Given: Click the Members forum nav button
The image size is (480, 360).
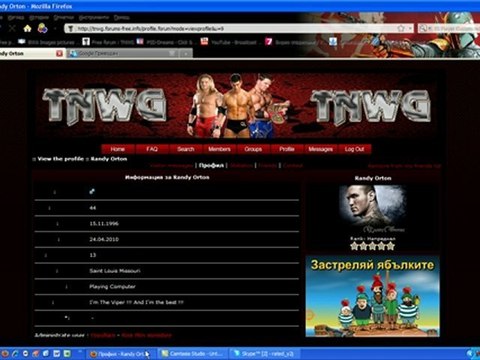Looking at the screenshot, I should point(219,149).
